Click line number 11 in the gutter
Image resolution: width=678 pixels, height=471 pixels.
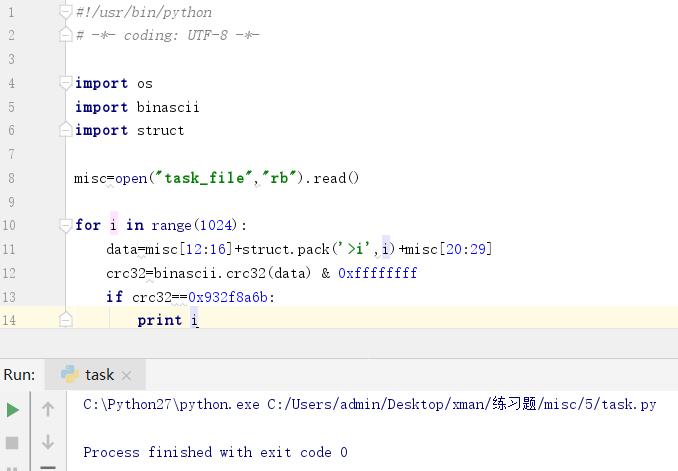click(9, 249)
